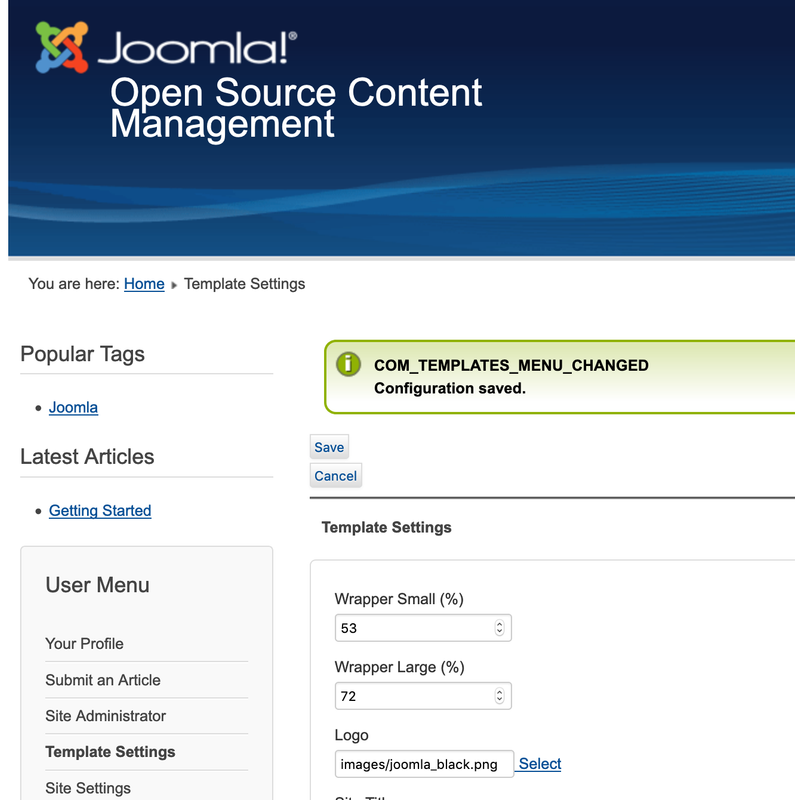Image resolution: width=795 pixels, height=800 pixels.
Task: Save the template settings
Action: tap(329, 447)
